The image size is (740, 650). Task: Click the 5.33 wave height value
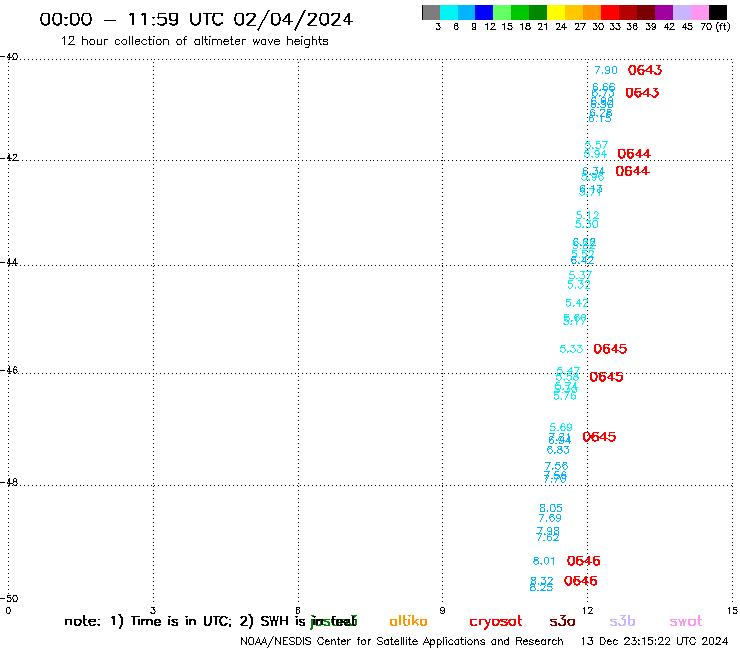tap(571, 349)
